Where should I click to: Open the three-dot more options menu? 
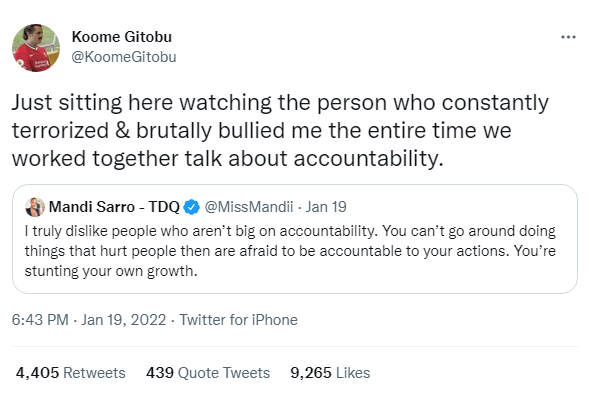click(568, 37)
